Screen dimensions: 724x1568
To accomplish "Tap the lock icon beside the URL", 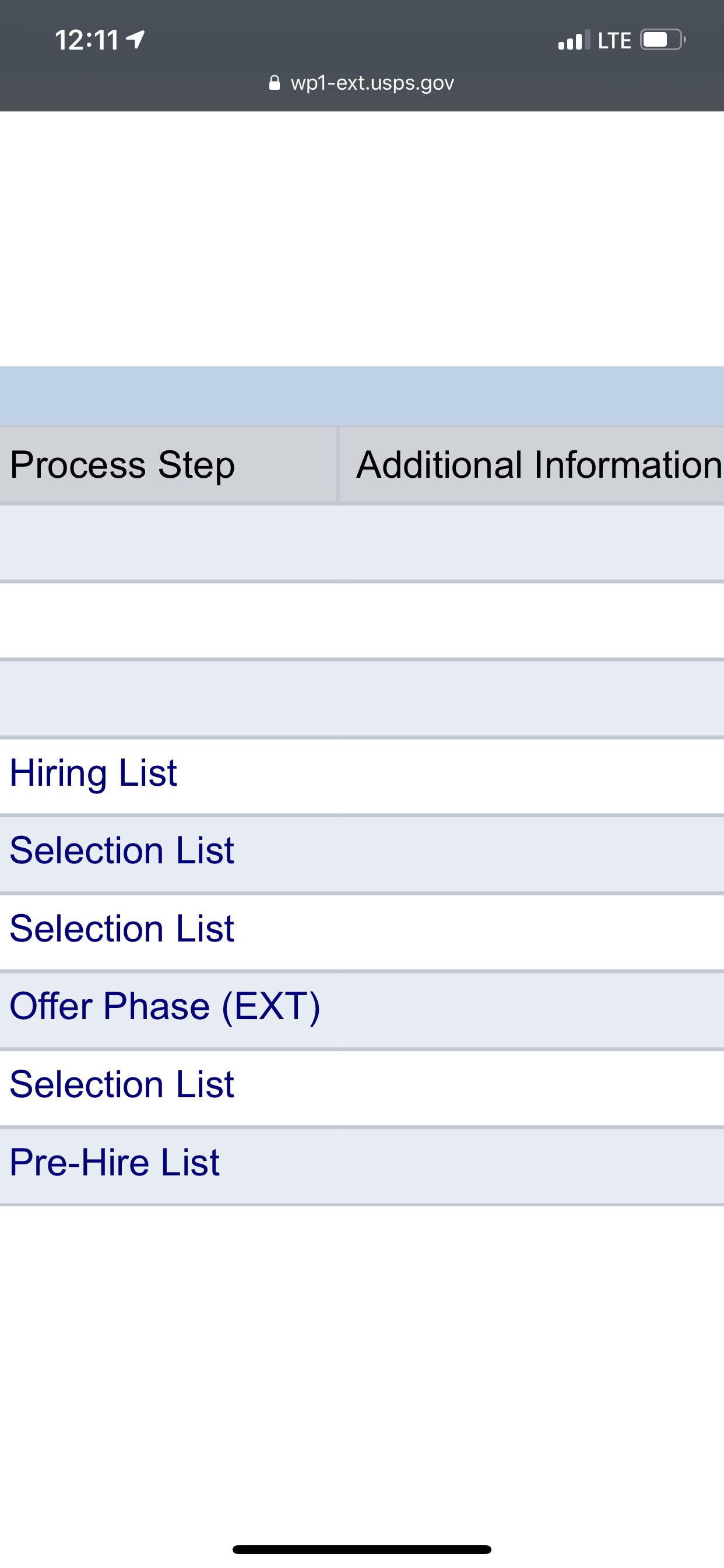I will click(x=275, y=83).
